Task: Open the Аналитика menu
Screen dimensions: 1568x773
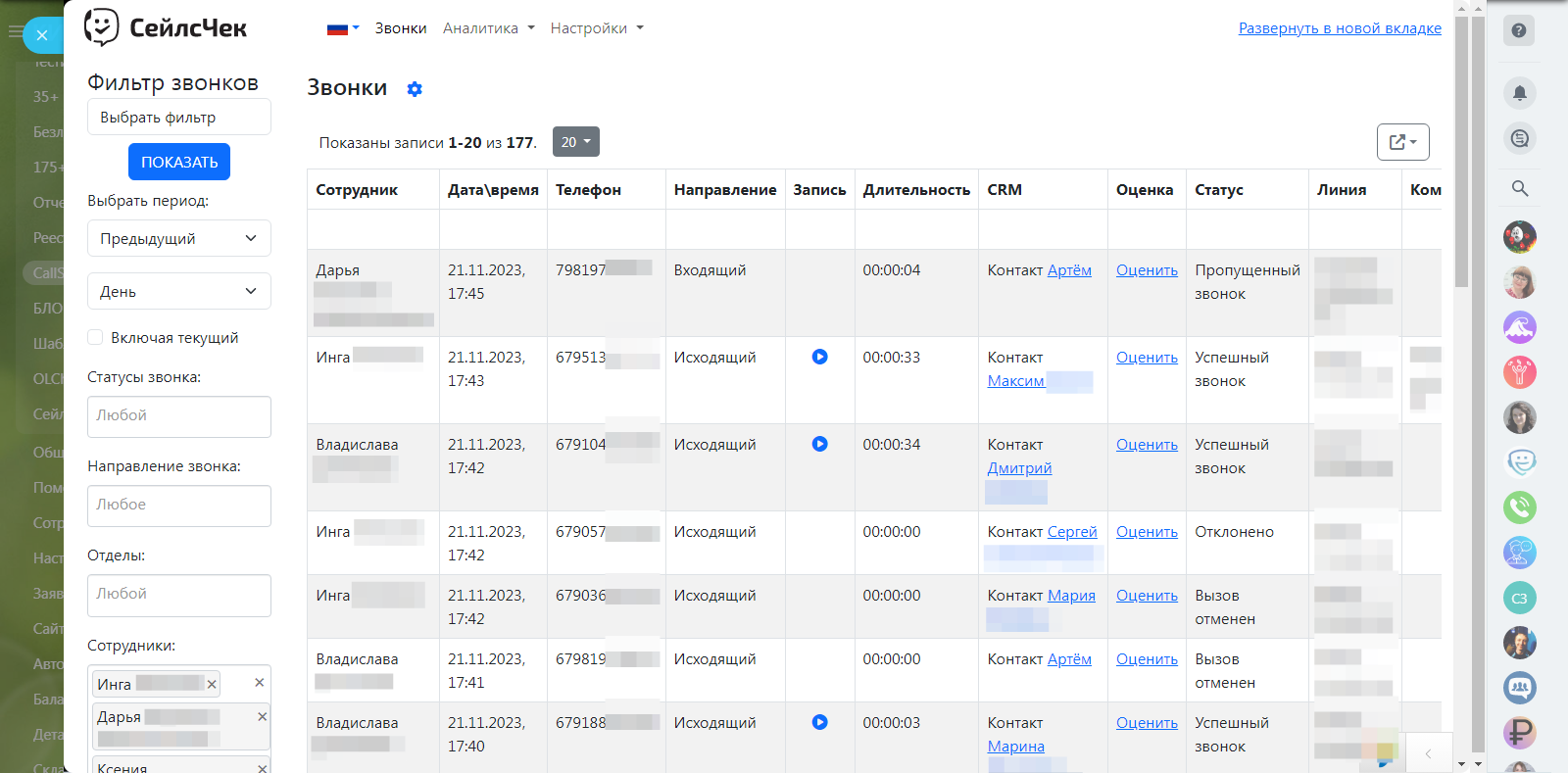Action: coord(488,28)
